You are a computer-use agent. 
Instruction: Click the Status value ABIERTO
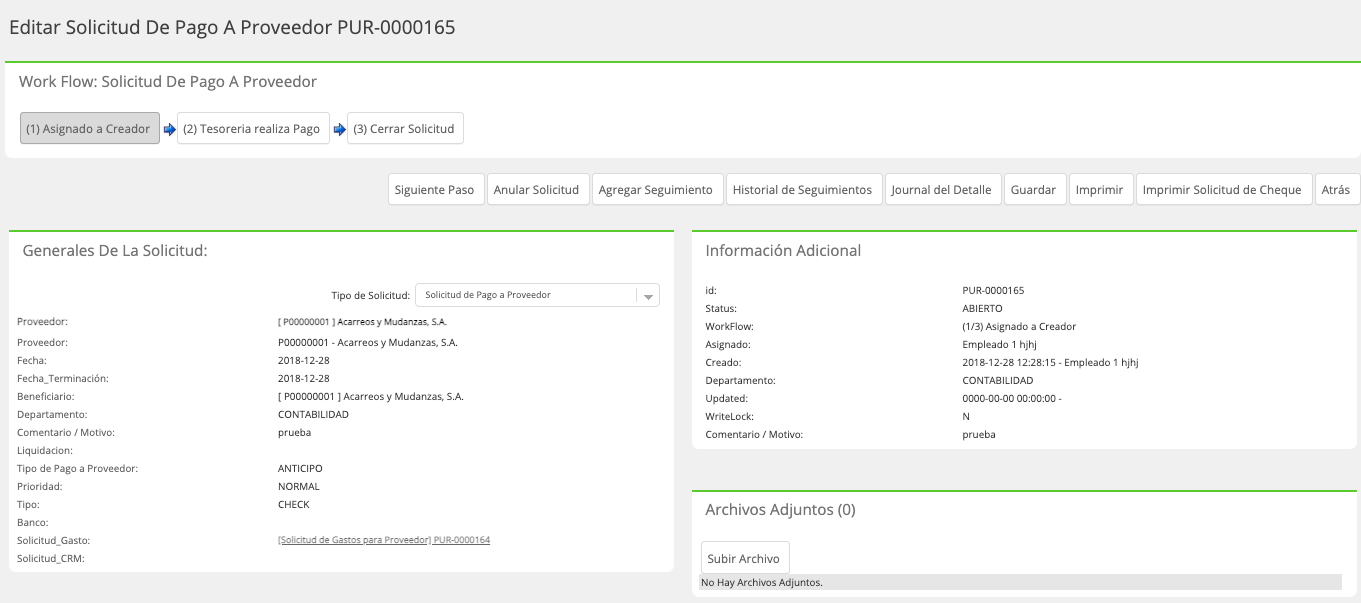point(982,309)
